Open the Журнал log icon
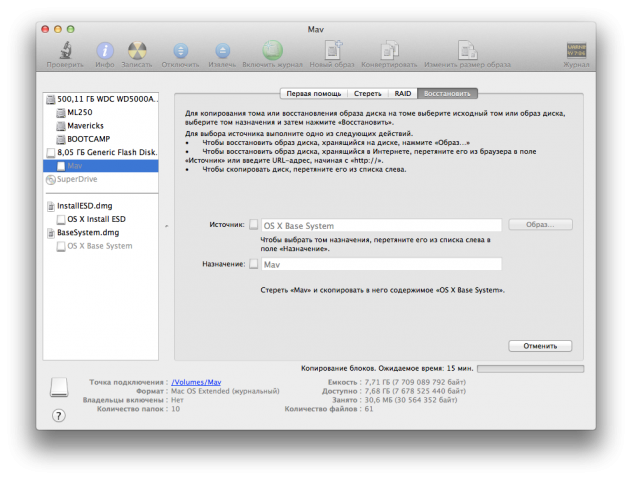The width and height of the screenshot is (632, 480). click(x=576, y=50)
